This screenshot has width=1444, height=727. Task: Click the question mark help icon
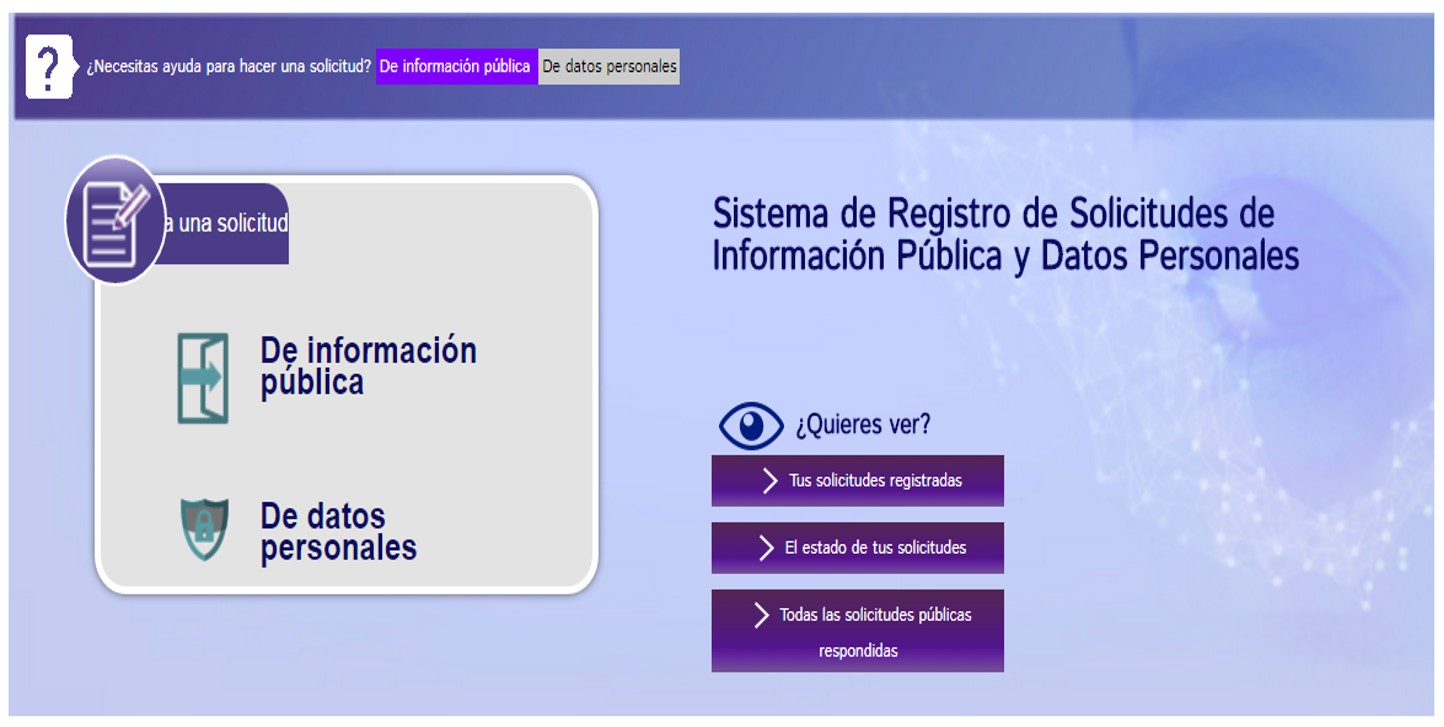(48, 67)
